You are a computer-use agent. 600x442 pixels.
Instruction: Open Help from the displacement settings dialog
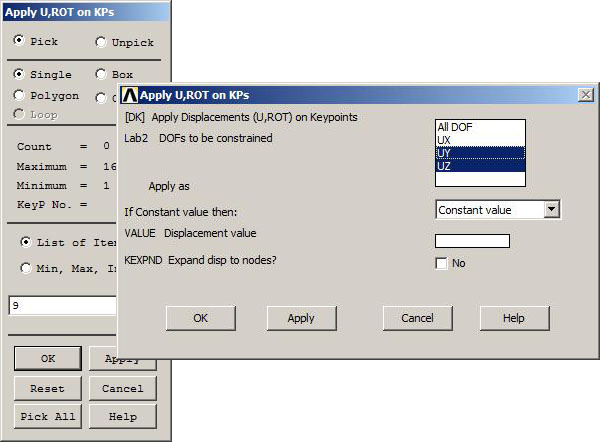click(514, 318)
